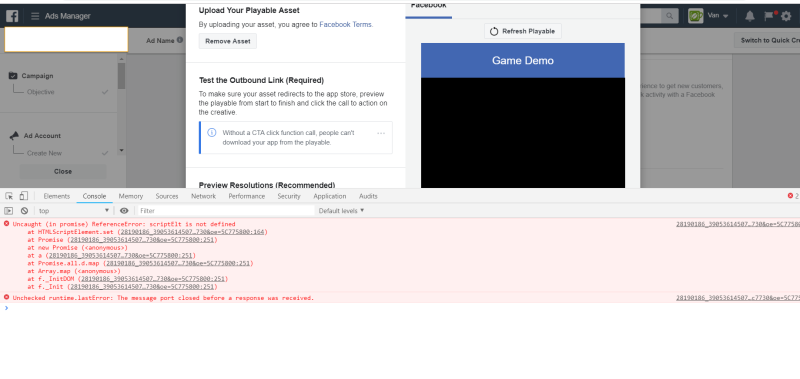Click the Remove Asset button
The image size is (800, 379).
[x=228, y=41]
